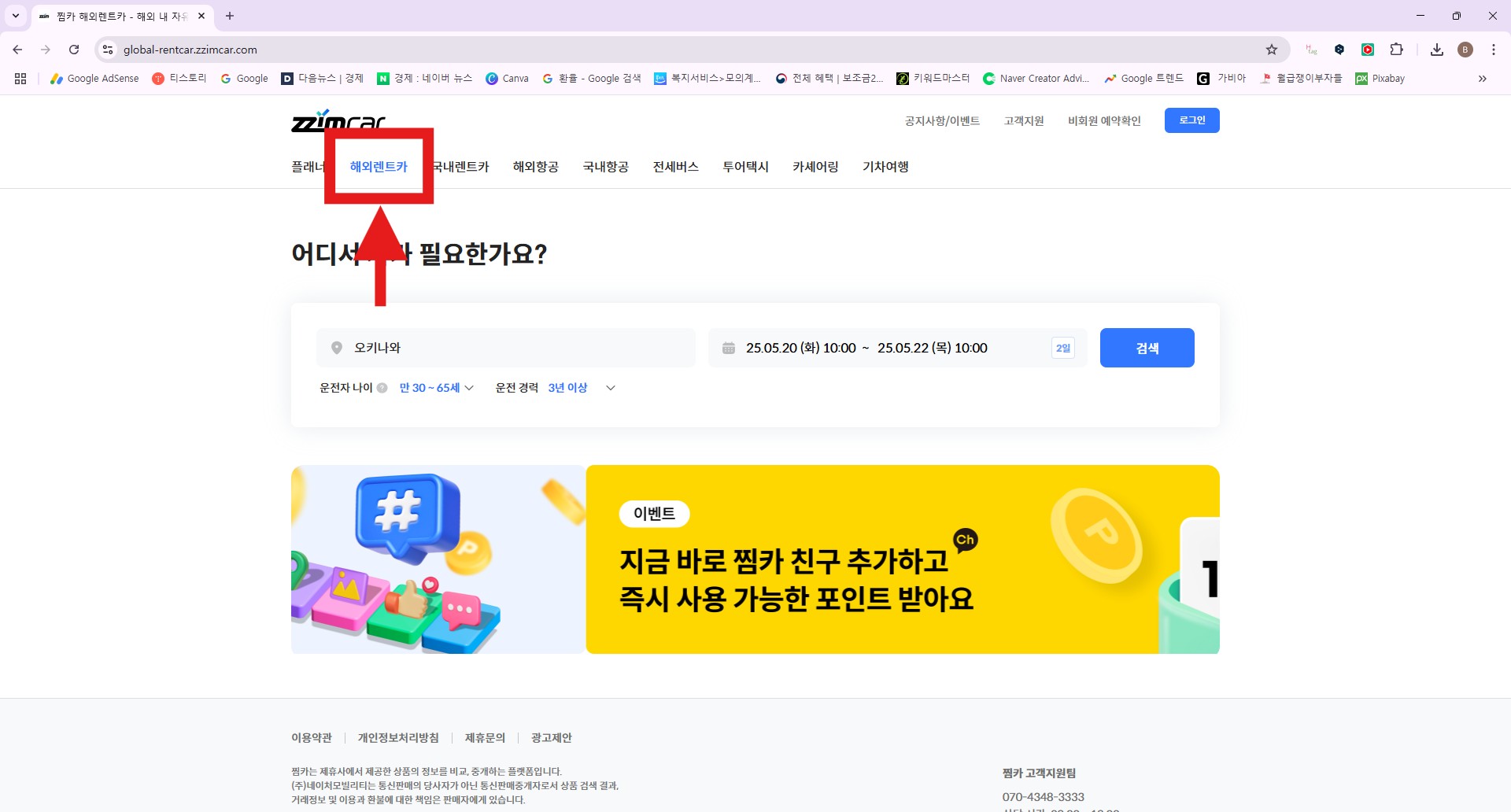
Task: Open the Canva bookmark
Action: click(x=508, y=78)
